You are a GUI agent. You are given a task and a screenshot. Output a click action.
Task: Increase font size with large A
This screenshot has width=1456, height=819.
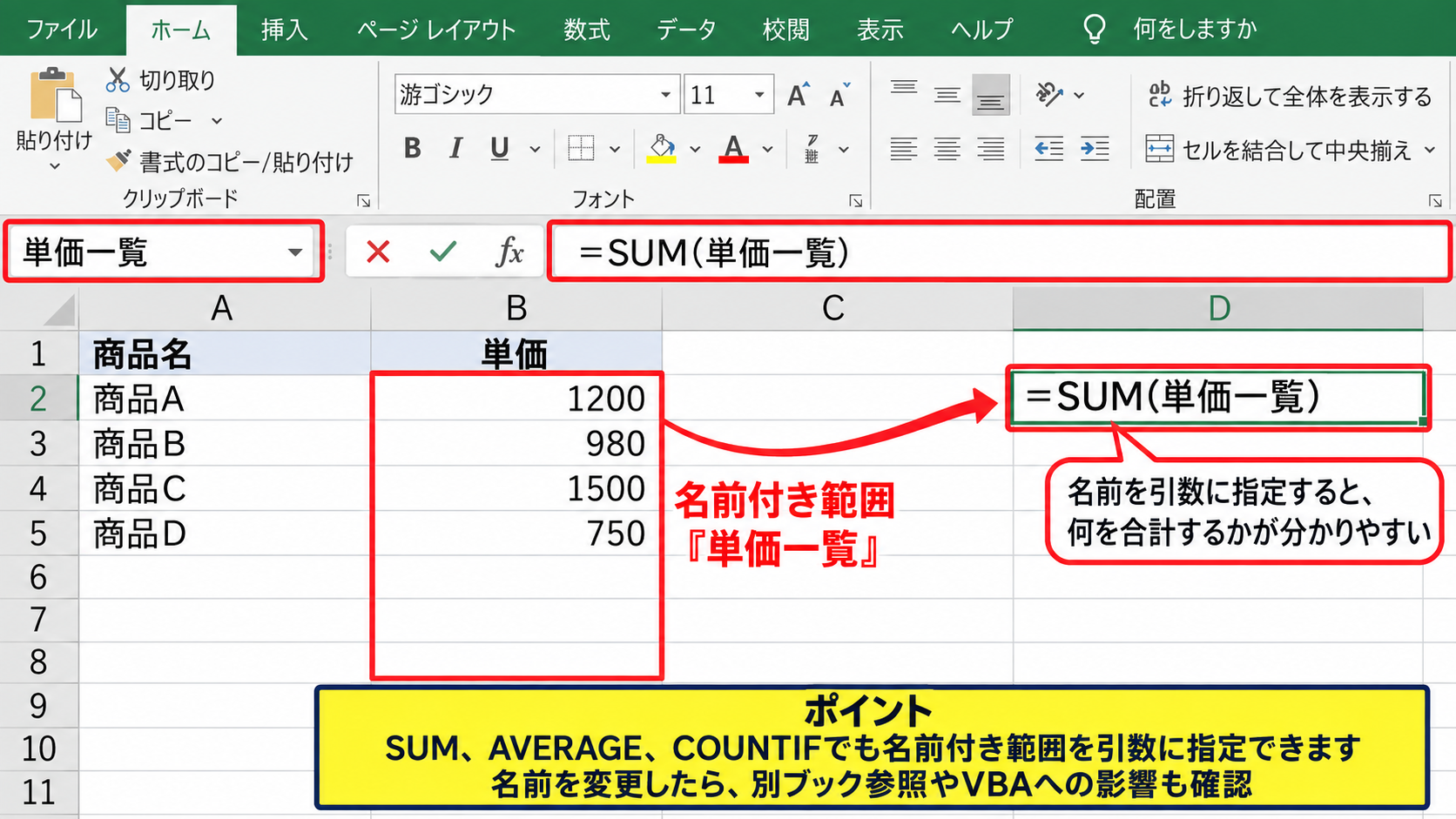pos(798,94)
